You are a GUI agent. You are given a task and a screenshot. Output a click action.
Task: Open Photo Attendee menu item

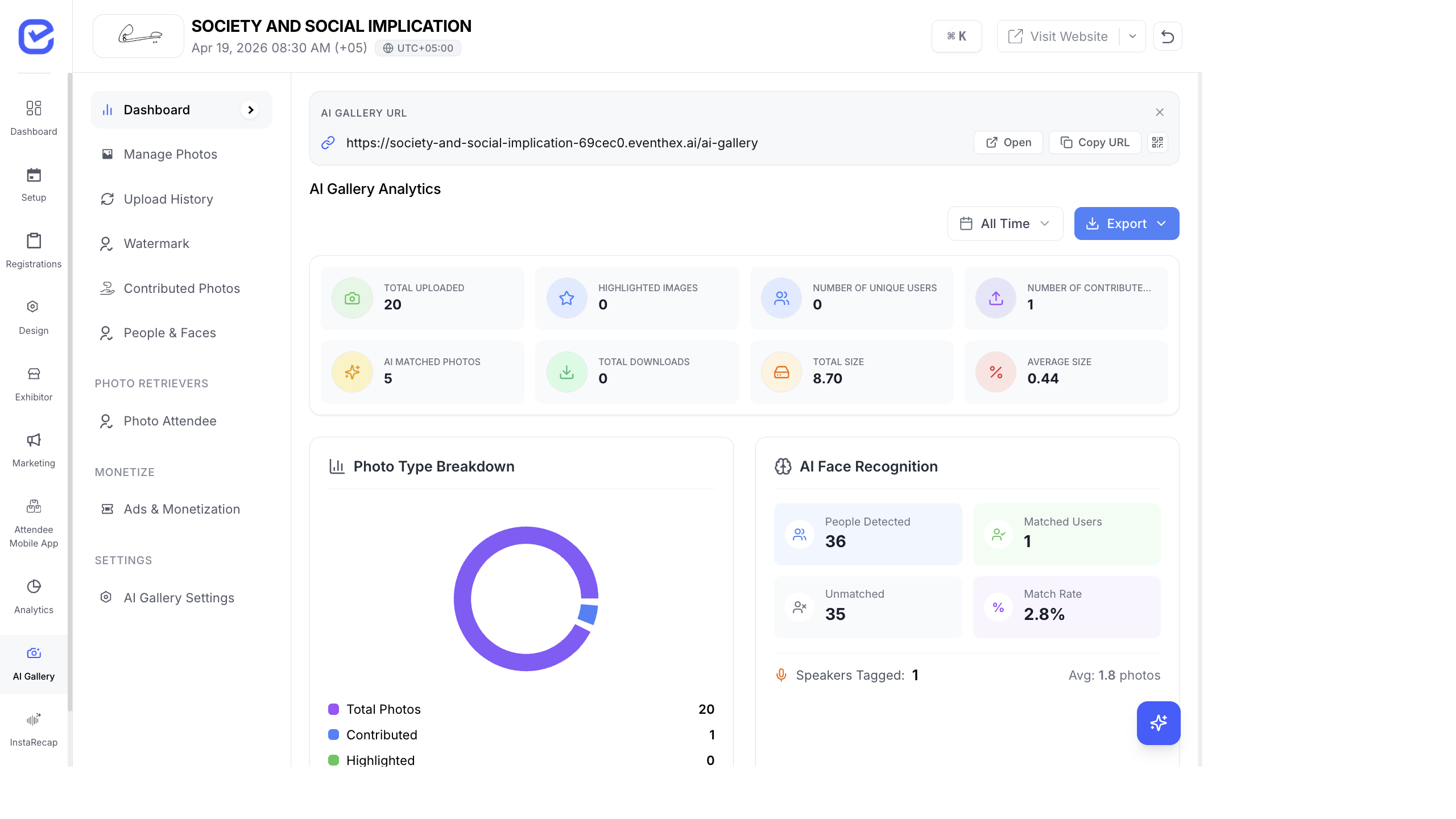tap(181, 421)
